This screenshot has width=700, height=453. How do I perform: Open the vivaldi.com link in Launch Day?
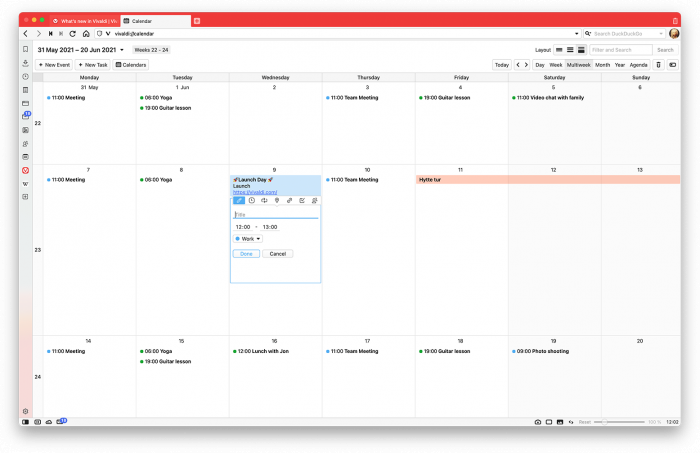click(255, 192)
